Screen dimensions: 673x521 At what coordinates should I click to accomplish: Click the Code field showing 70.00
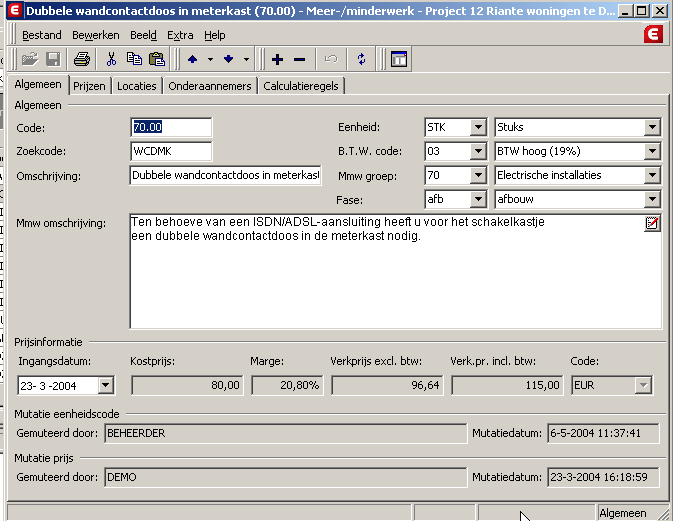(171, 127)
